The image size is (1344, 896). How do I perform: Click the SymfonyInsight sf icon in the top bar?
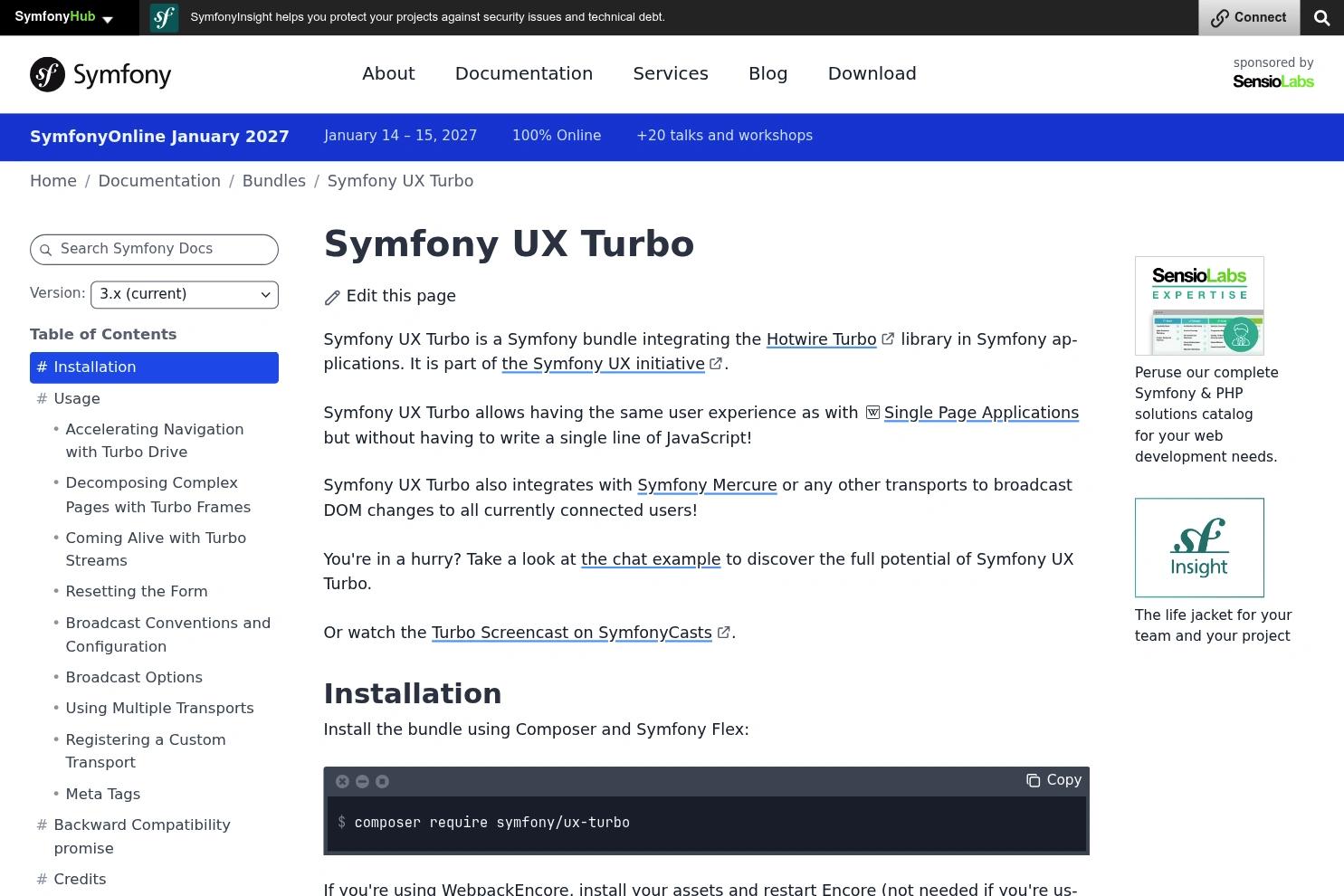tap(164, 18)
